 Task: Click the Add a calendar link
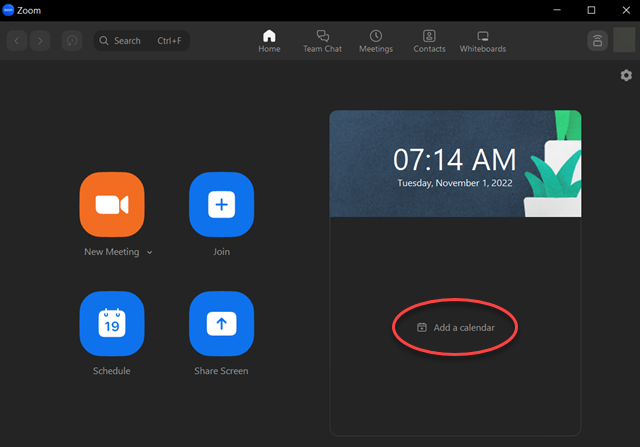point(456,327)
